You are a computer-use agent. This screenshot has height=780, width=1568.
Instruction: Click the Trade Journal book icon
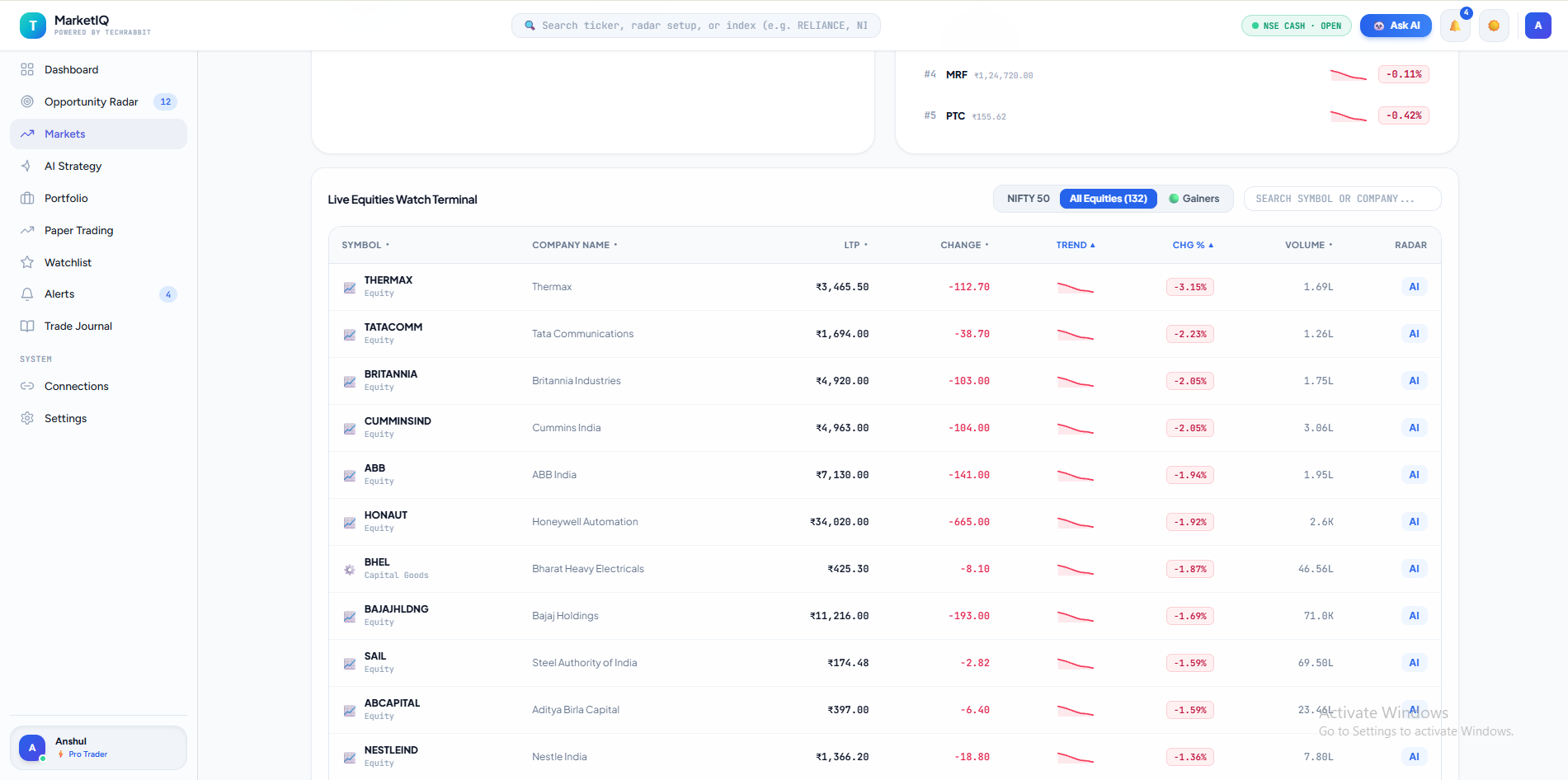point(27,327)
